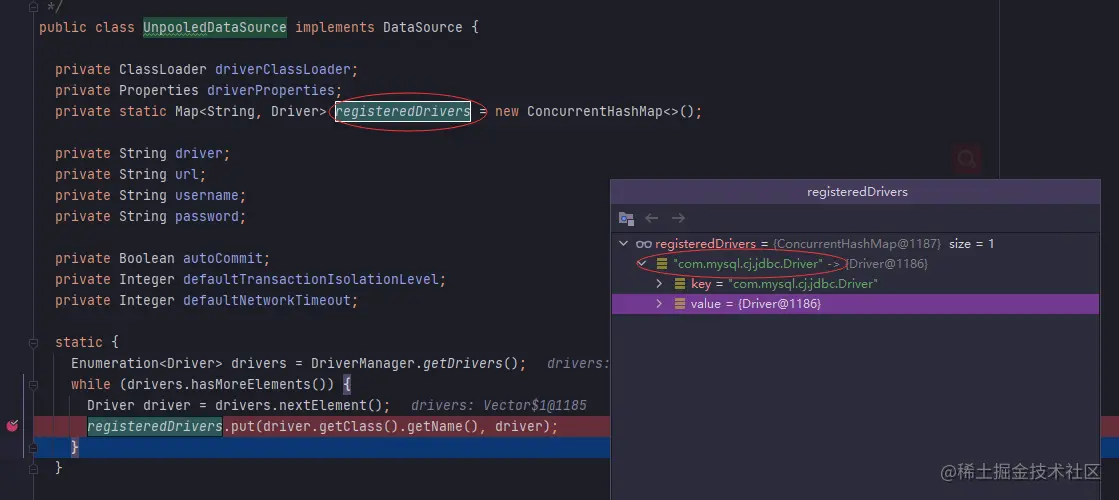The height and width of the screenshot is (500, 1119).
Task: Click the inline hint drivers: Vector$1@1185
Action: click(499, 405)
